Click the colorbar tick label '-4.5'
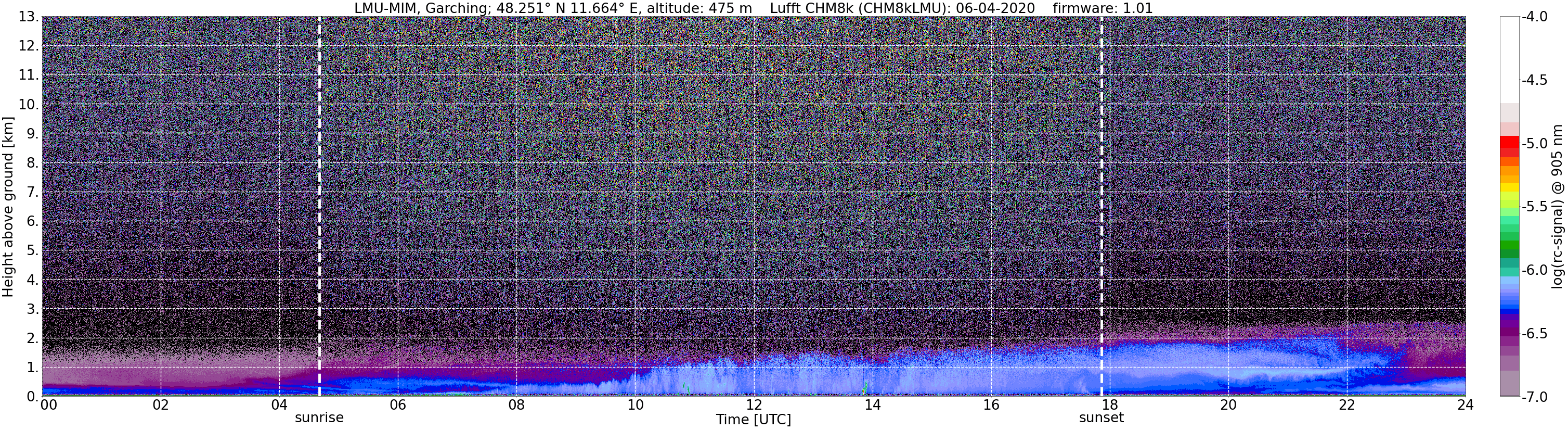 (x=1534, y=80)
